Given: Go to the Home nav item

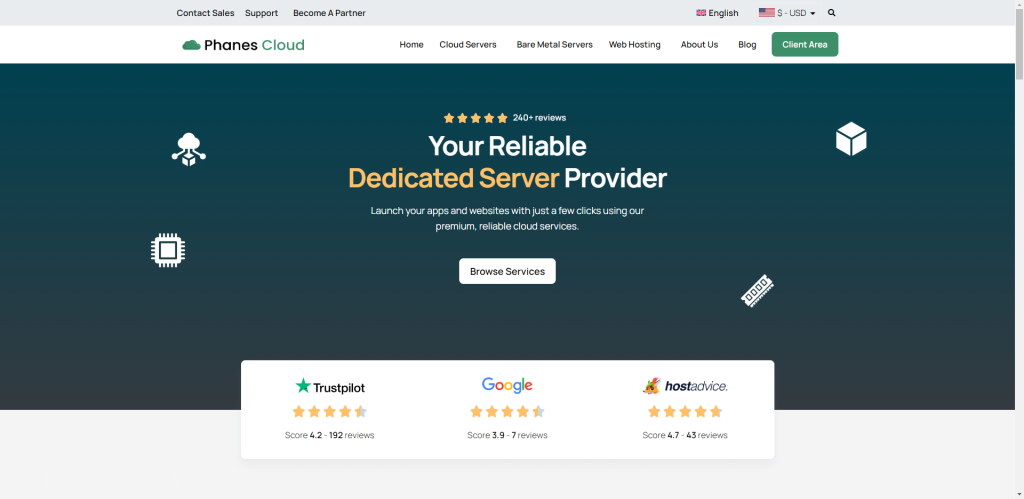Looking at the screenshot, I should pos(411,44).
